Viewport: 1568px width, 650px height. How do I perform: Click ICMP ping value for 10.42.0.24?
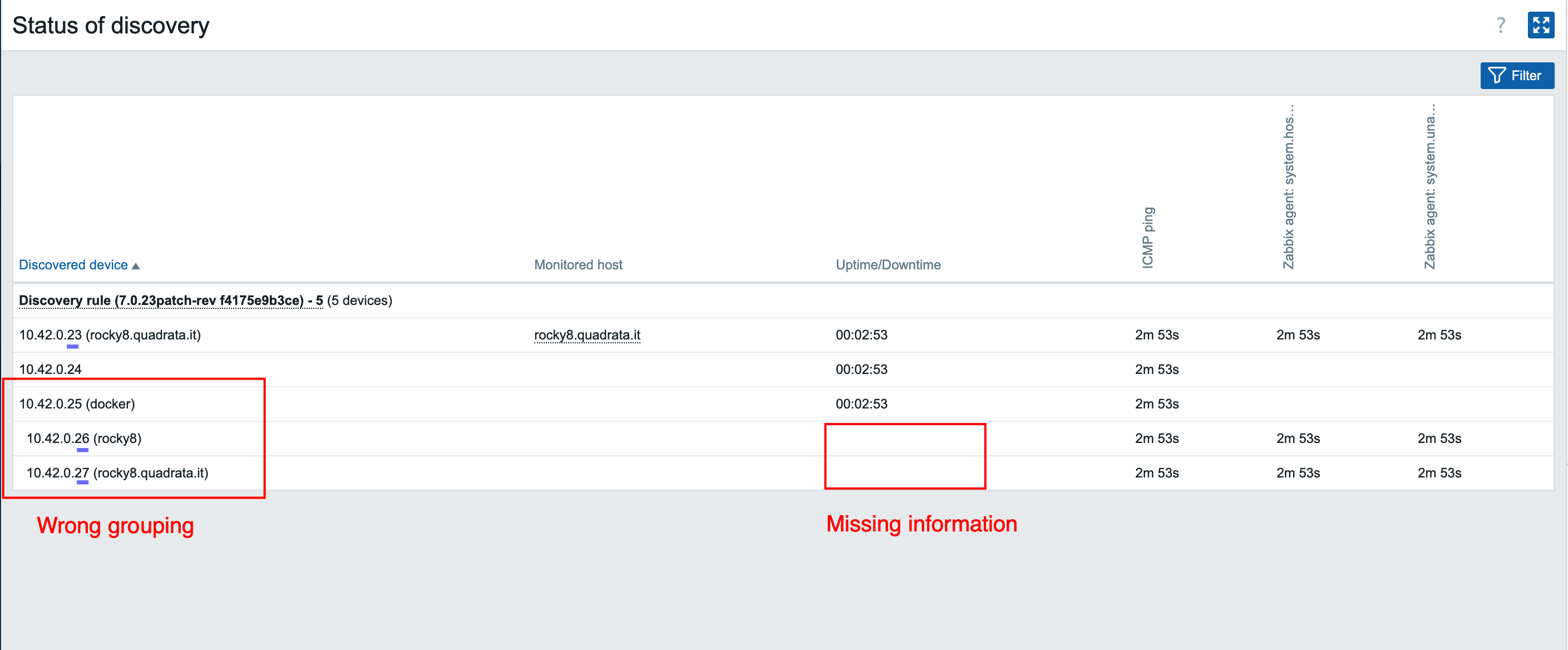pos(1156,370)
